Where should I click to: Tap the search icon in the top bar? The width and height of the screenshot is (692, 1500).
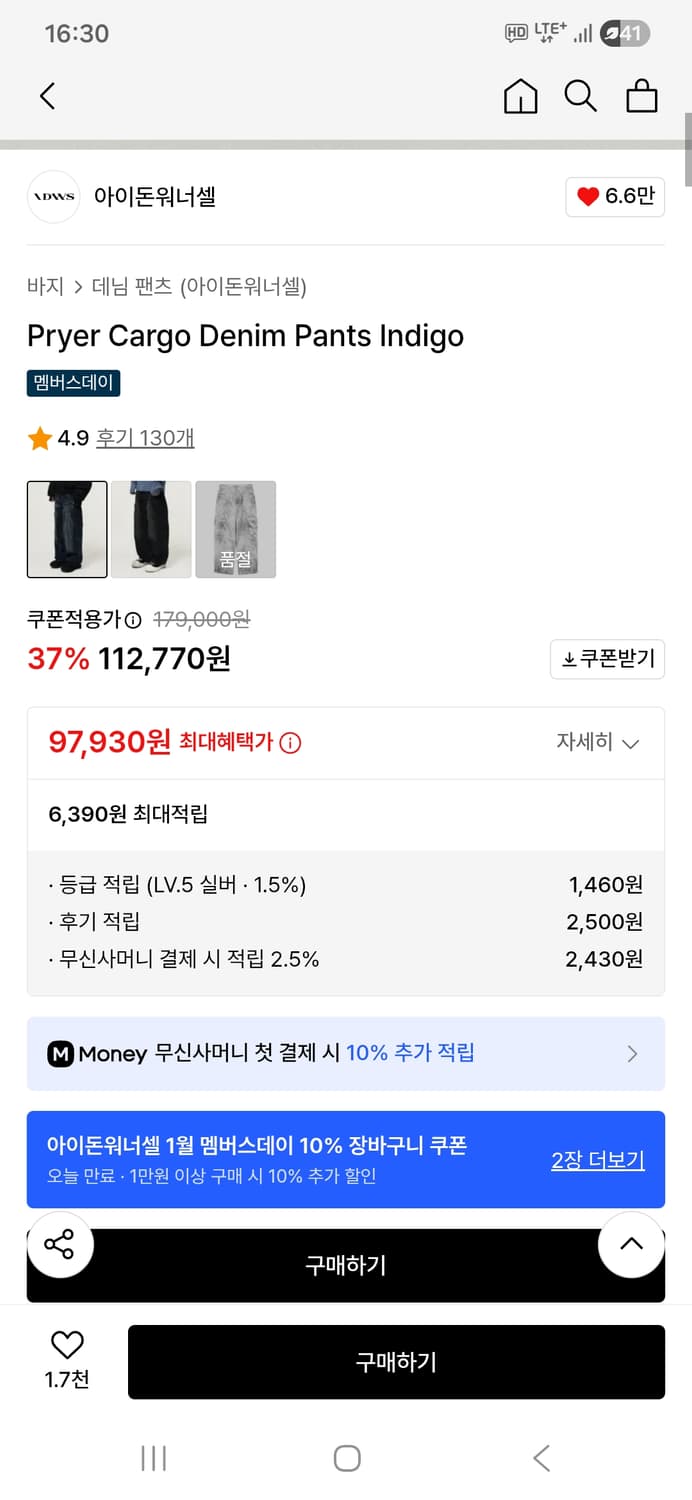(x=580, y=96)
